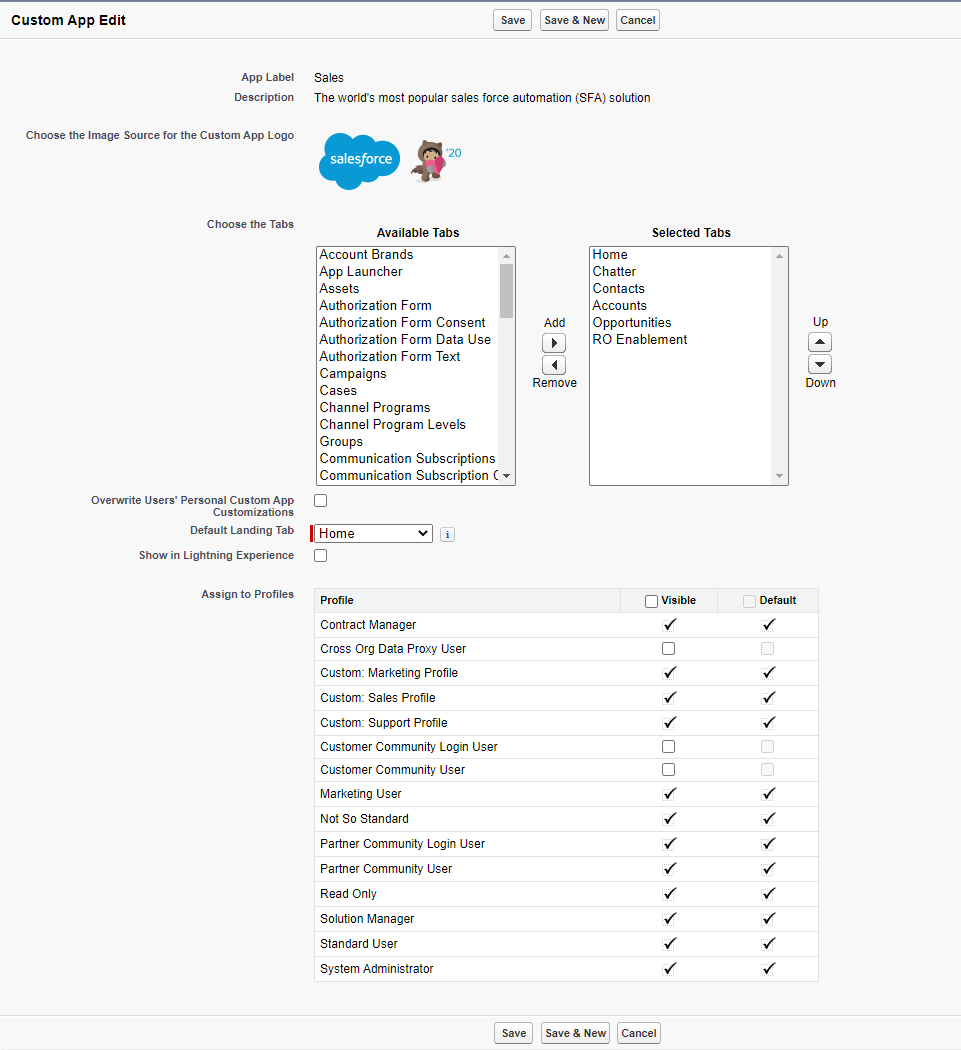
Task: Uncheck Default for Standard User
Action: pyautogui.click(x=768, y=944)
